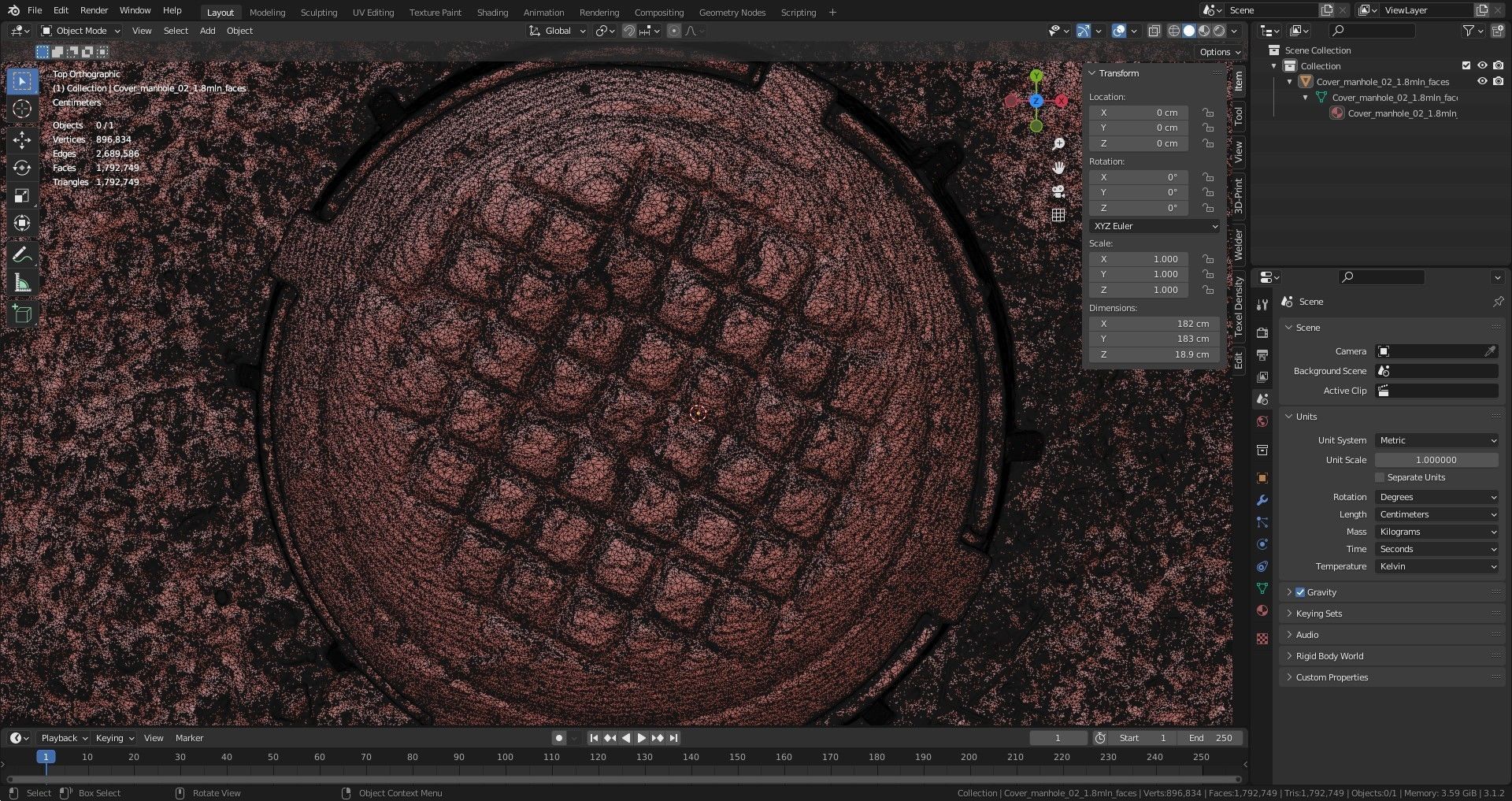Switch to the Geometry Nodes workspace tab

(732, 13)
